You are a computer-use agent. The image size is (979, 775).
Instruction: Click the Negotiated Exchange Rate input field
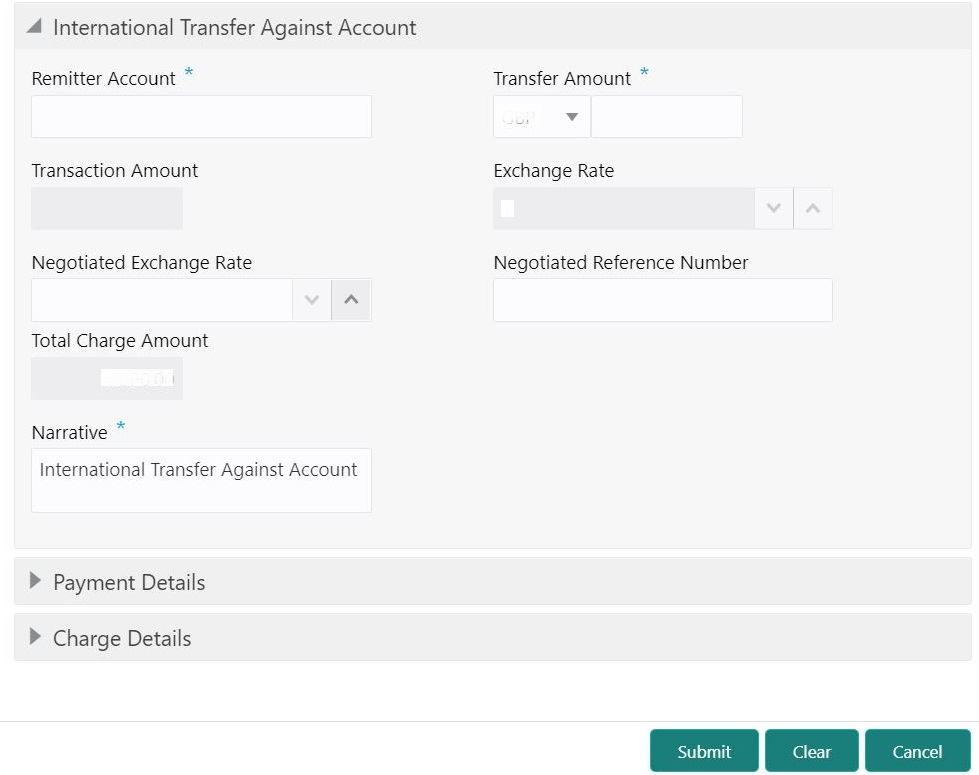(162, 300)
